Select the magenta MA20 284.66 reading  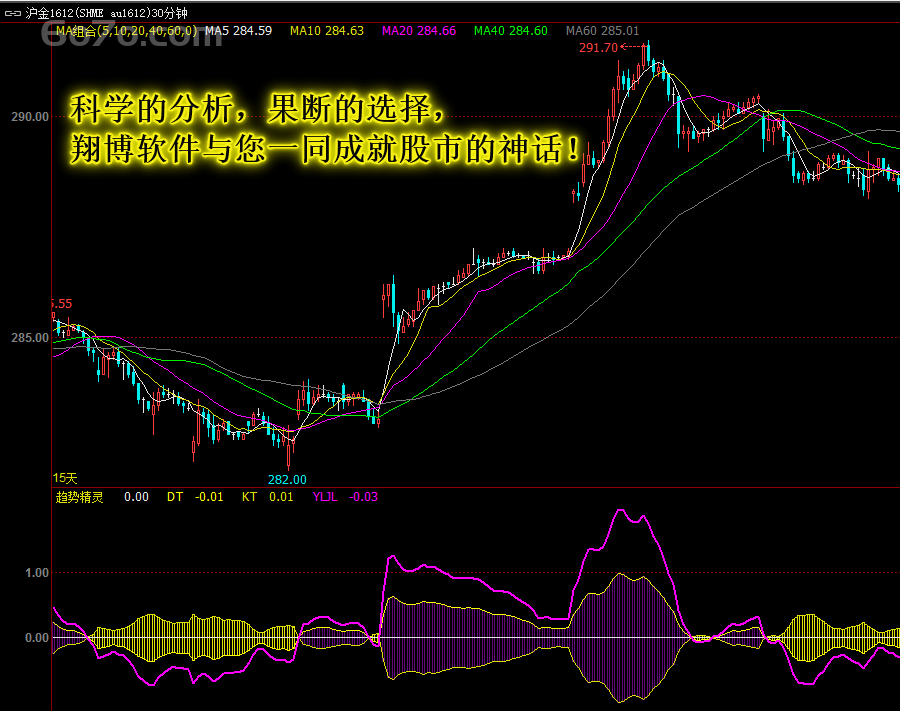coord(419,31)
